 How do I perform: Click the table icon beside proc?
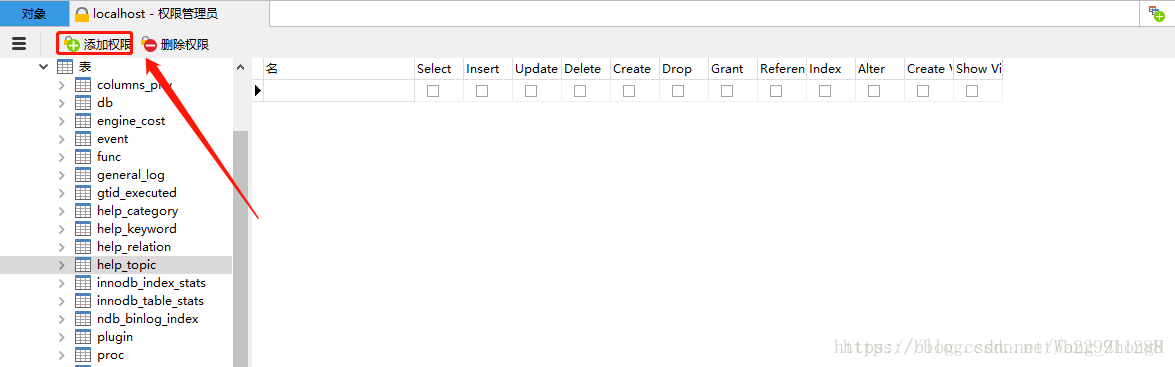(83, 354)
